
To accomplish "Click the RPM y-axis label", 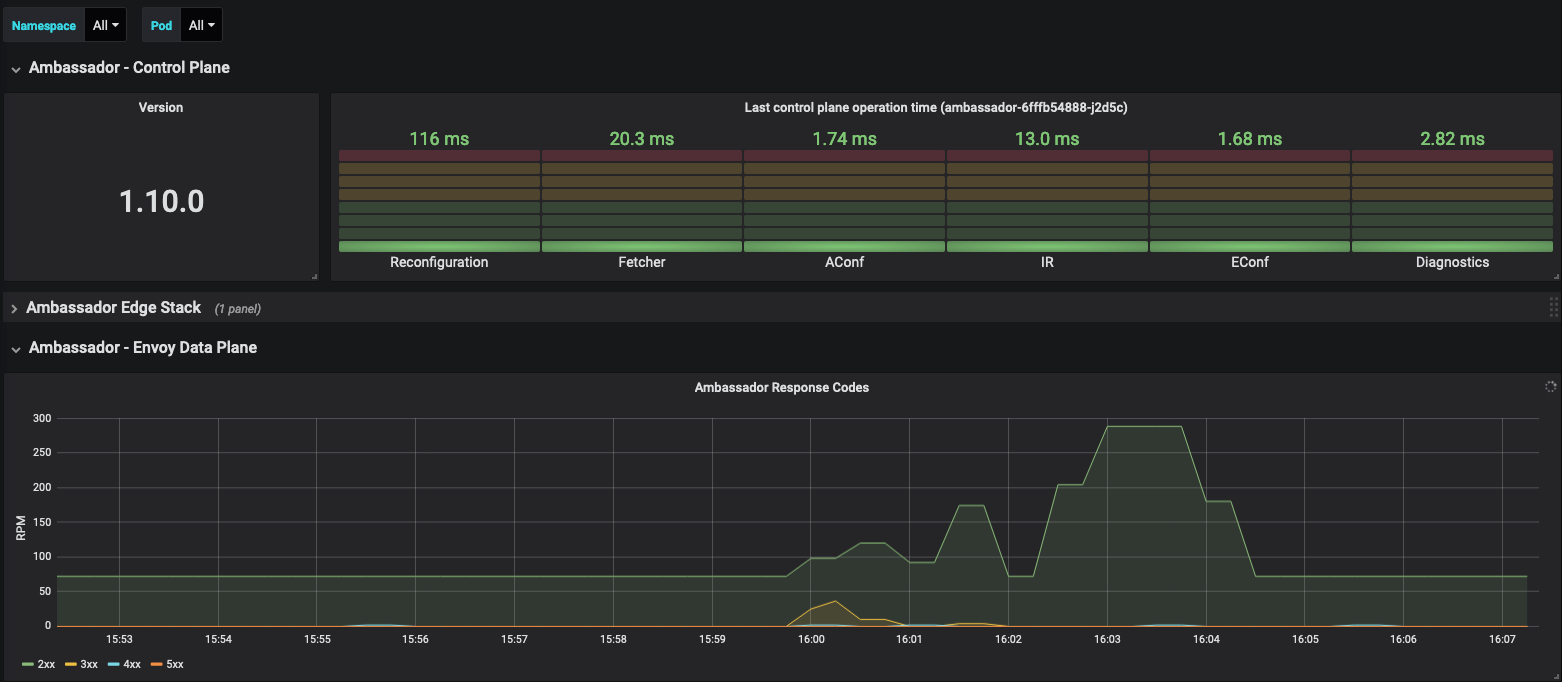I will point(20,529).
